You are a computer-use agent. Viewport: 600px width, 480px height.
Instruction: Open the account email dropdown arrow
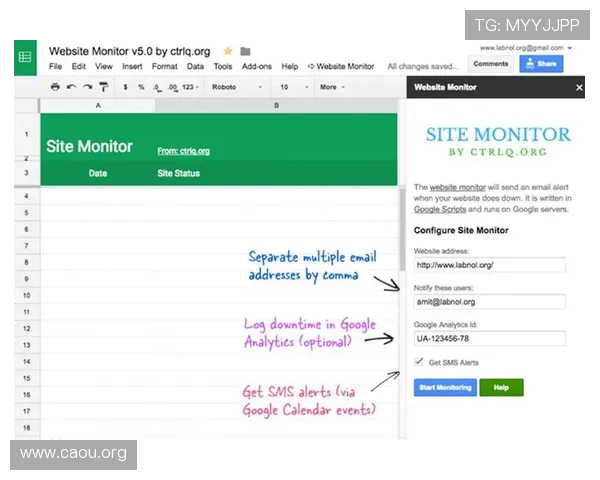(570, 48)
